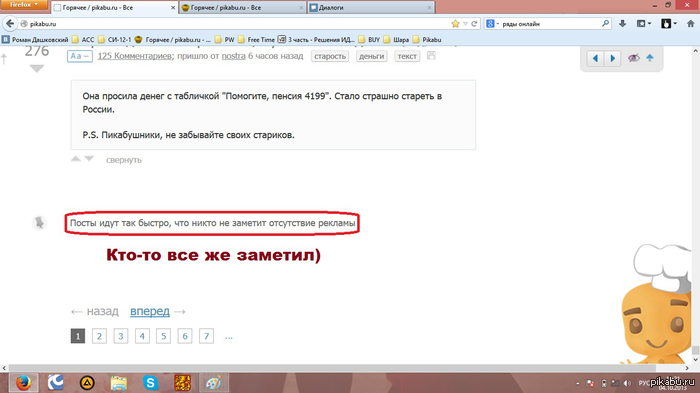The width and height of the screenshot is (700, 393).
Task: Open the ACC bookmarks folder
Action: pyautogui.click(x=83, y=40)
